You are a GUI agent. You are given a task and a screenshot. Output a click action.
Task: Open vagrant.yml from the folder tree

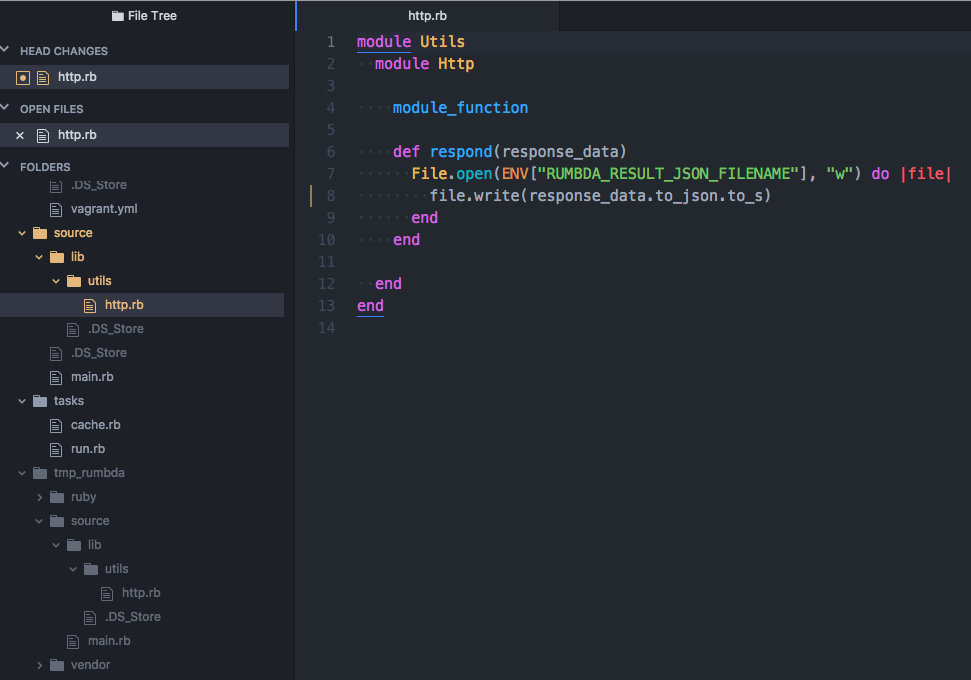[104, 209]
